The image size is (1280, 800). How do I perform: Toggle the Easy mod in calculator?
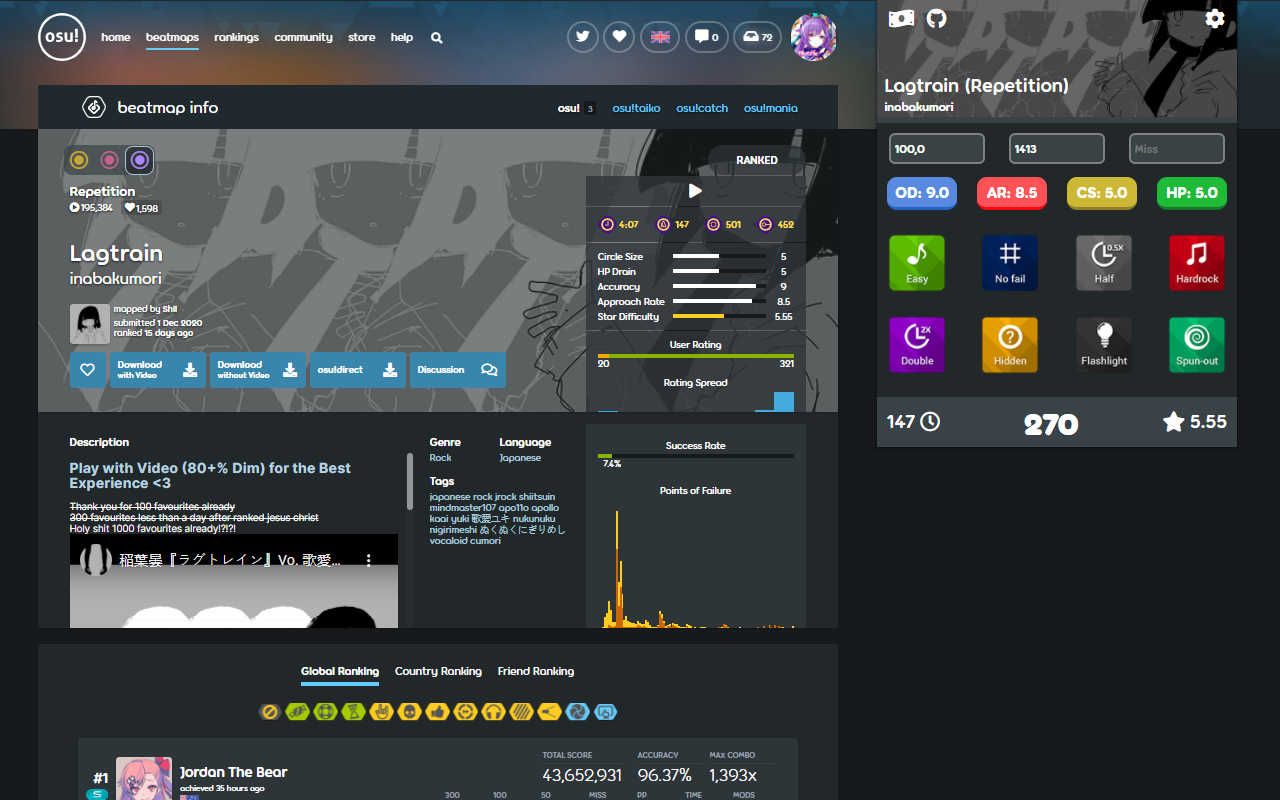(x=917, y=263)
